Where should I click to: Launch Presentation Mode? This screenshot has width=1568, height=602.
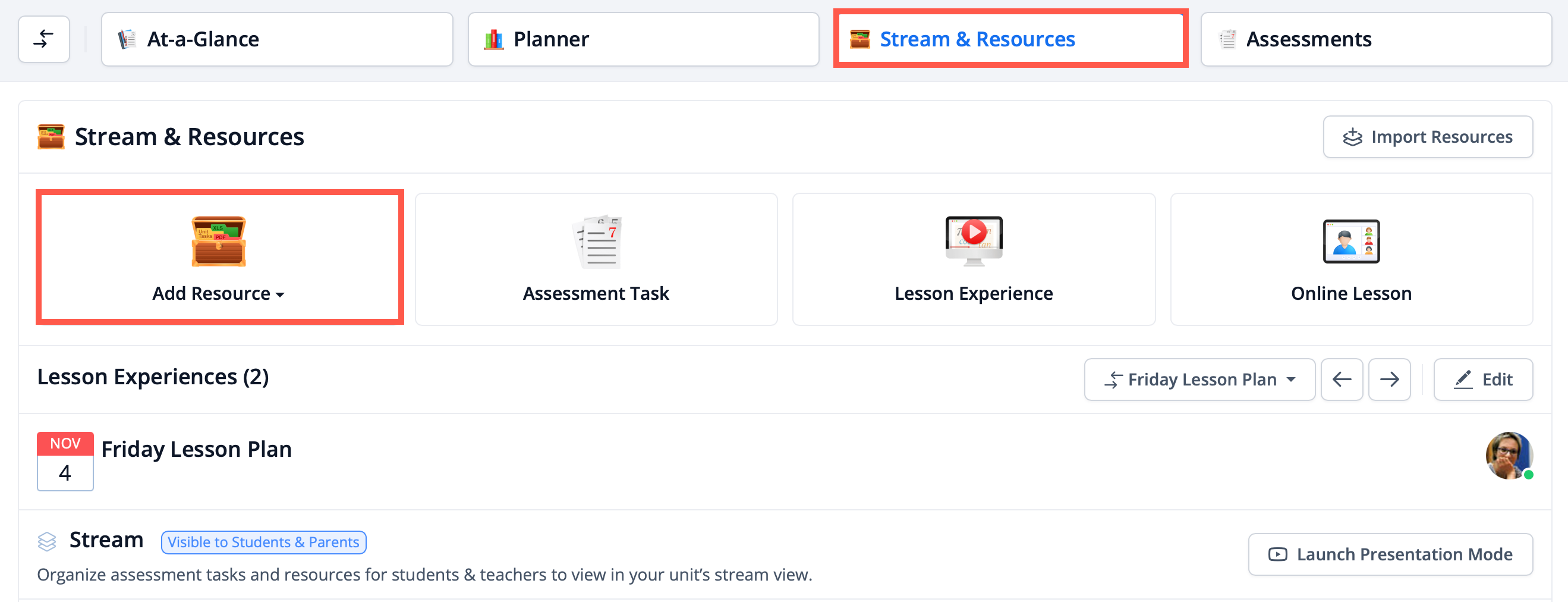tap(1390, 554)
